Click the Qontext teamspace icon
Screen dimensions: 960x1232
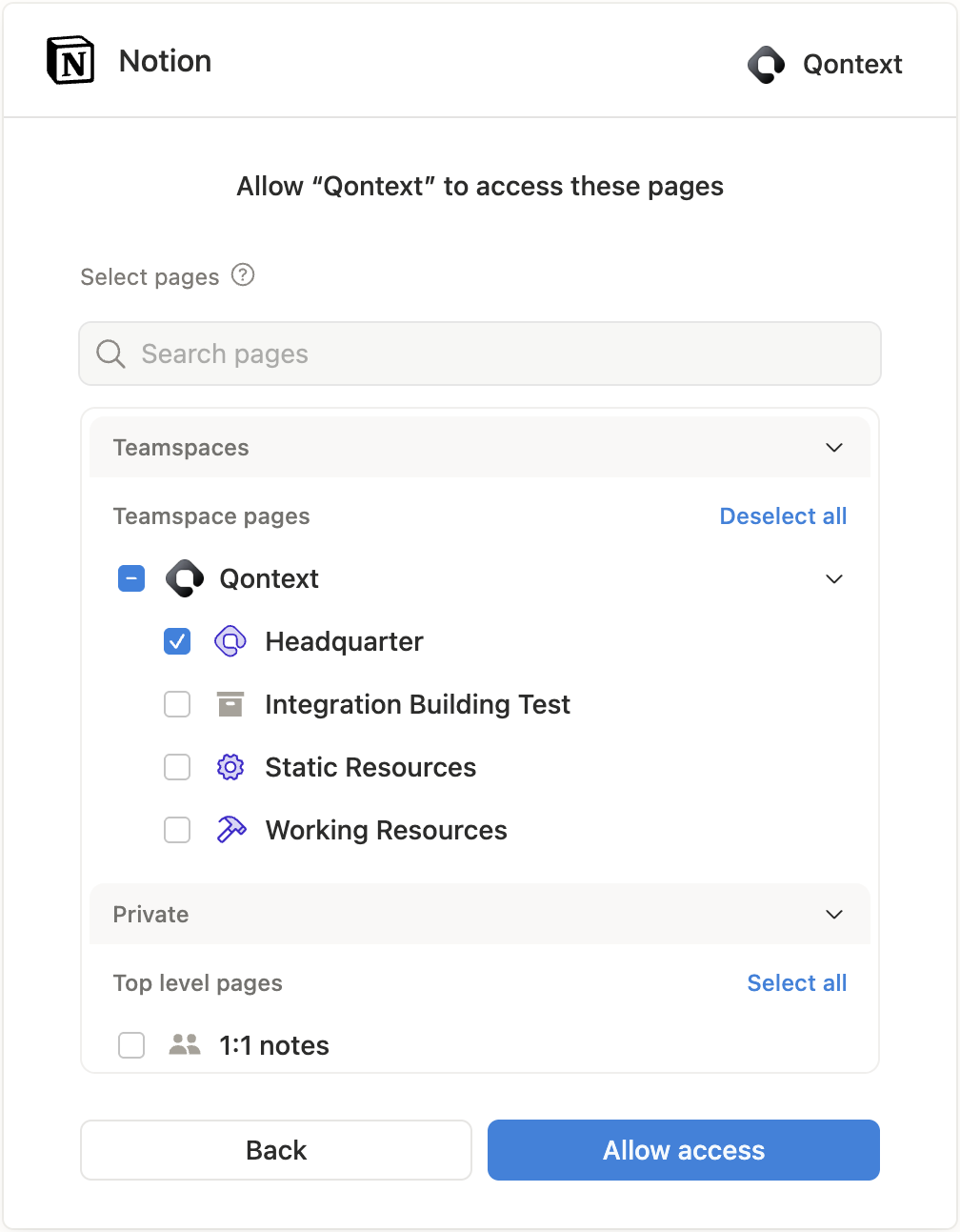coord(184,578)
